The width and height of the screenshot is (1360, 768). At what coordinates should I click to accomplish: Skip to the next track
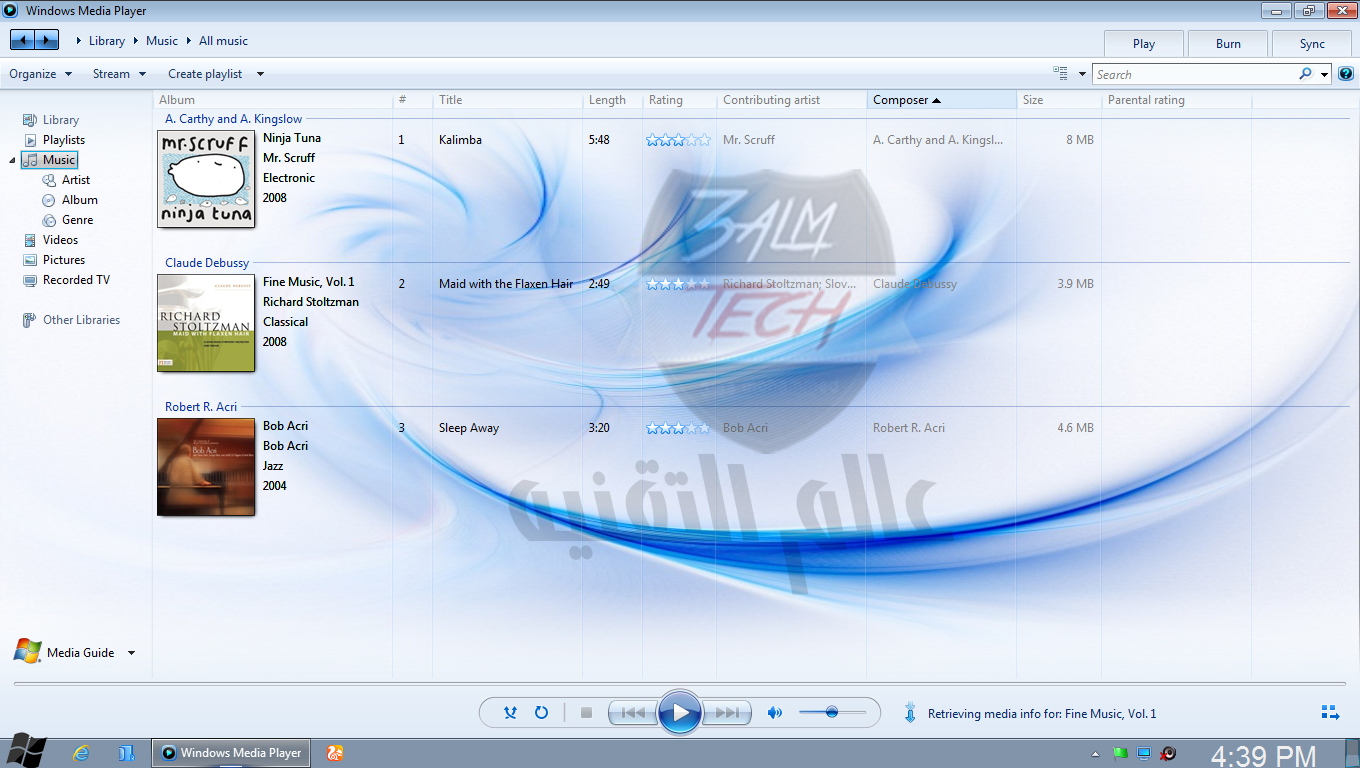(727, 713)
